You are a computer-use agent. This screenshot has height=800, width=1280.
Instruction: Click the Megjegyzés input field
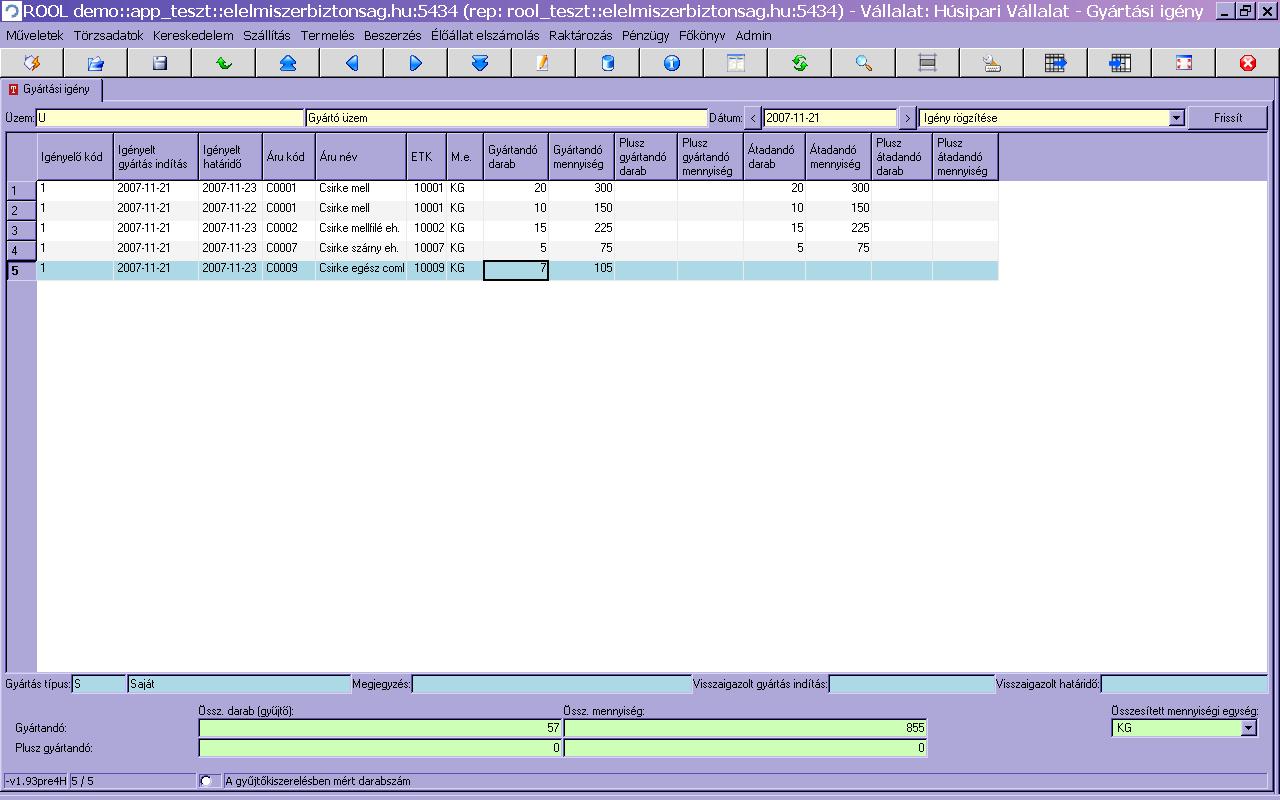pyautogui.click(x=551, y=684)
